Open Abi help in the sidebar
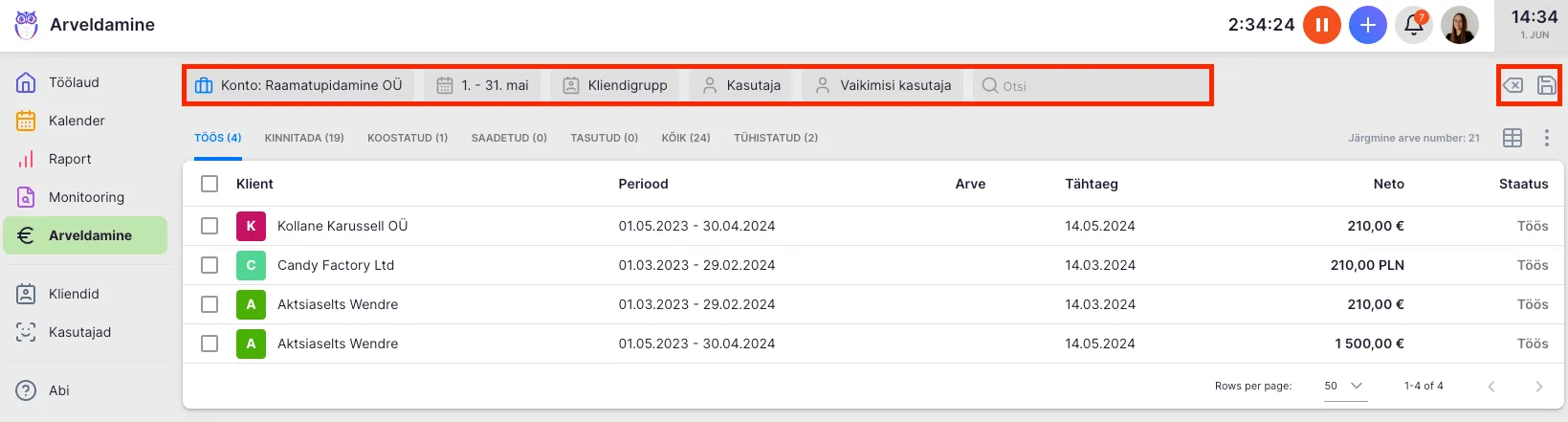Viewport: 1568px width, 422px height. (x=59, y=390)
